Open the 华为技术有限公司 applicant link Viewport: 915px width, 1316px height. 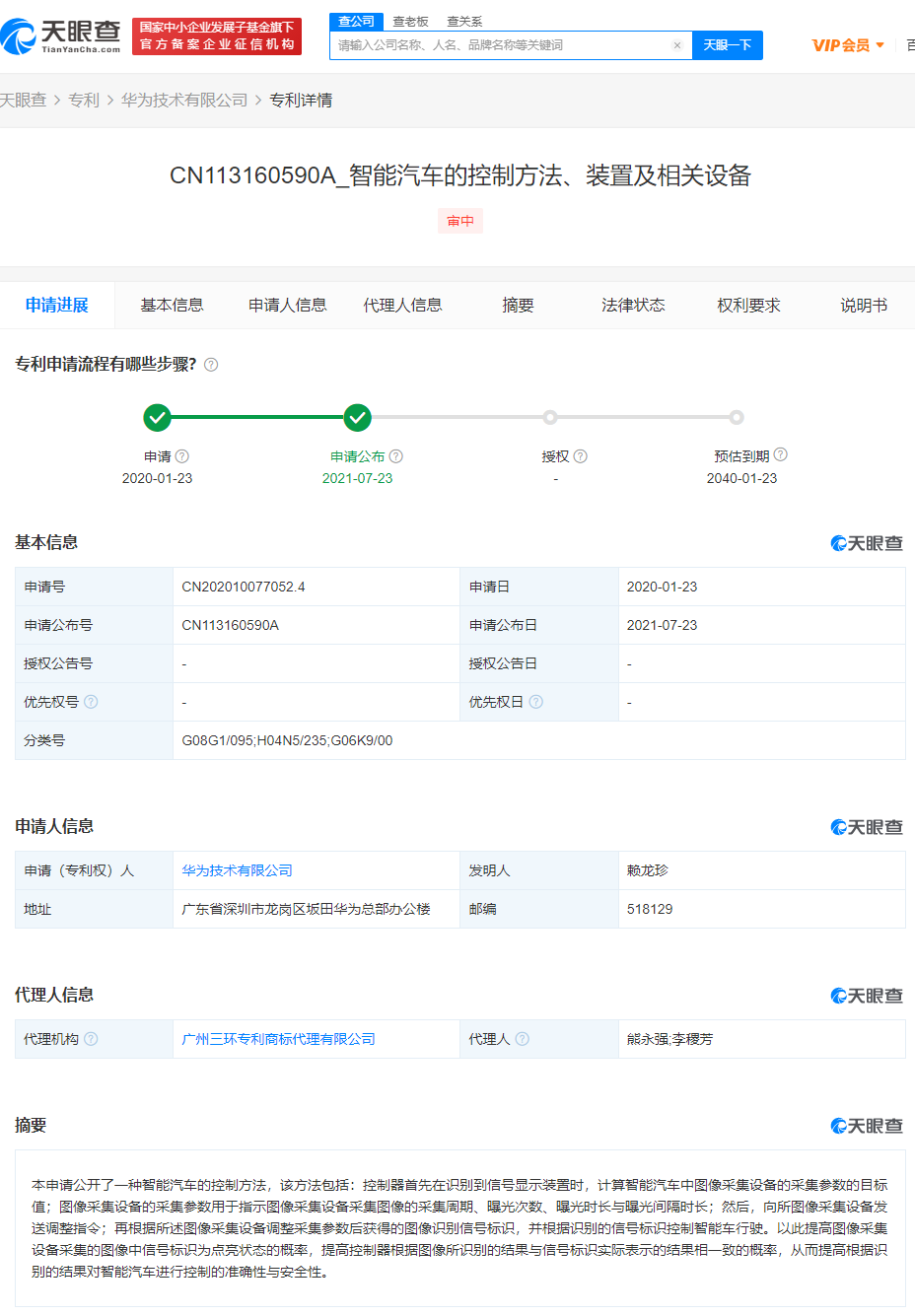tap(235, 870)
